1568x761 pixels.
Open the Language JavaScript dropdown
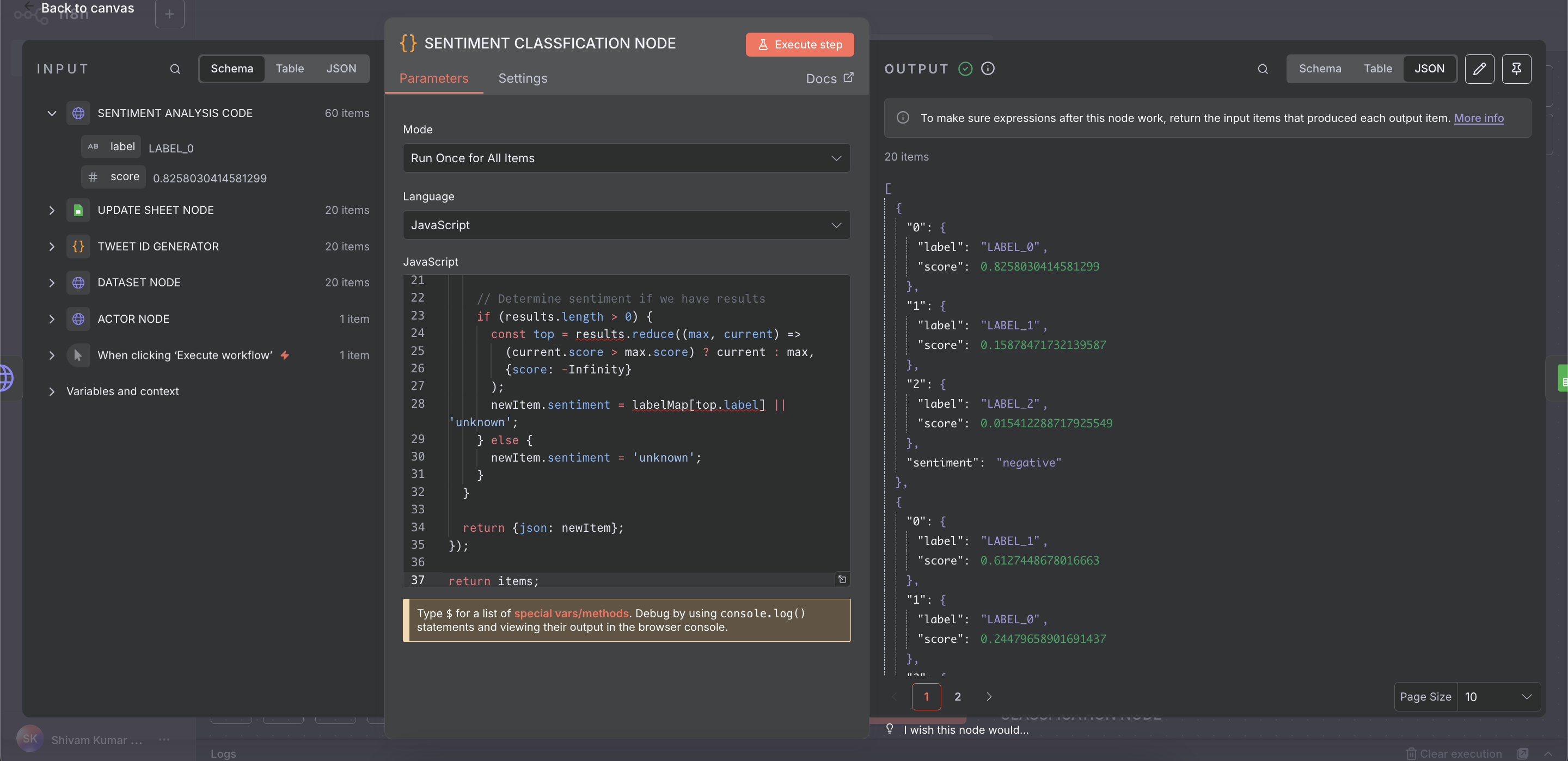pos(626,225)
